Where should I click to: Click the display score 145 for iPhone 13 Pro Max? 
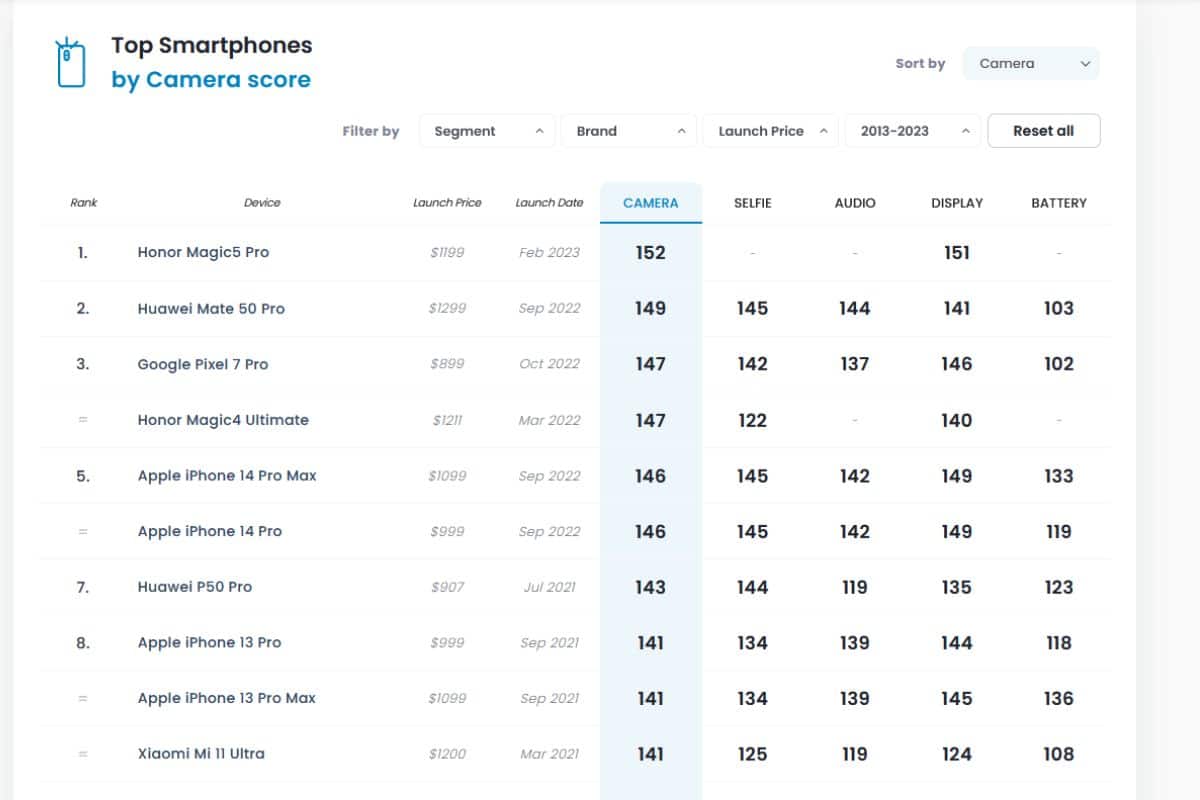(957, 699)
